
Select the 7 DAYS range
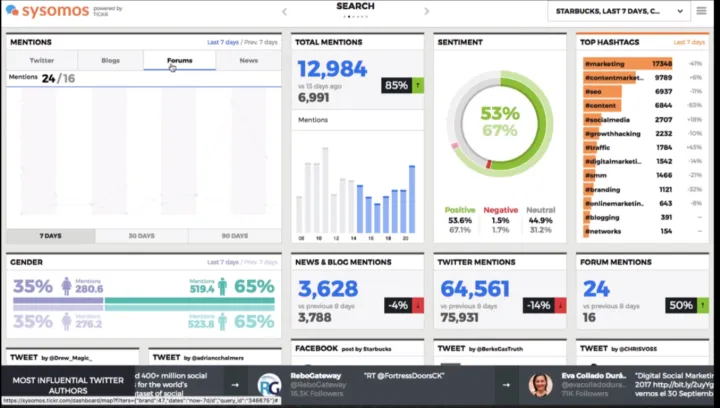click(51, 236)
